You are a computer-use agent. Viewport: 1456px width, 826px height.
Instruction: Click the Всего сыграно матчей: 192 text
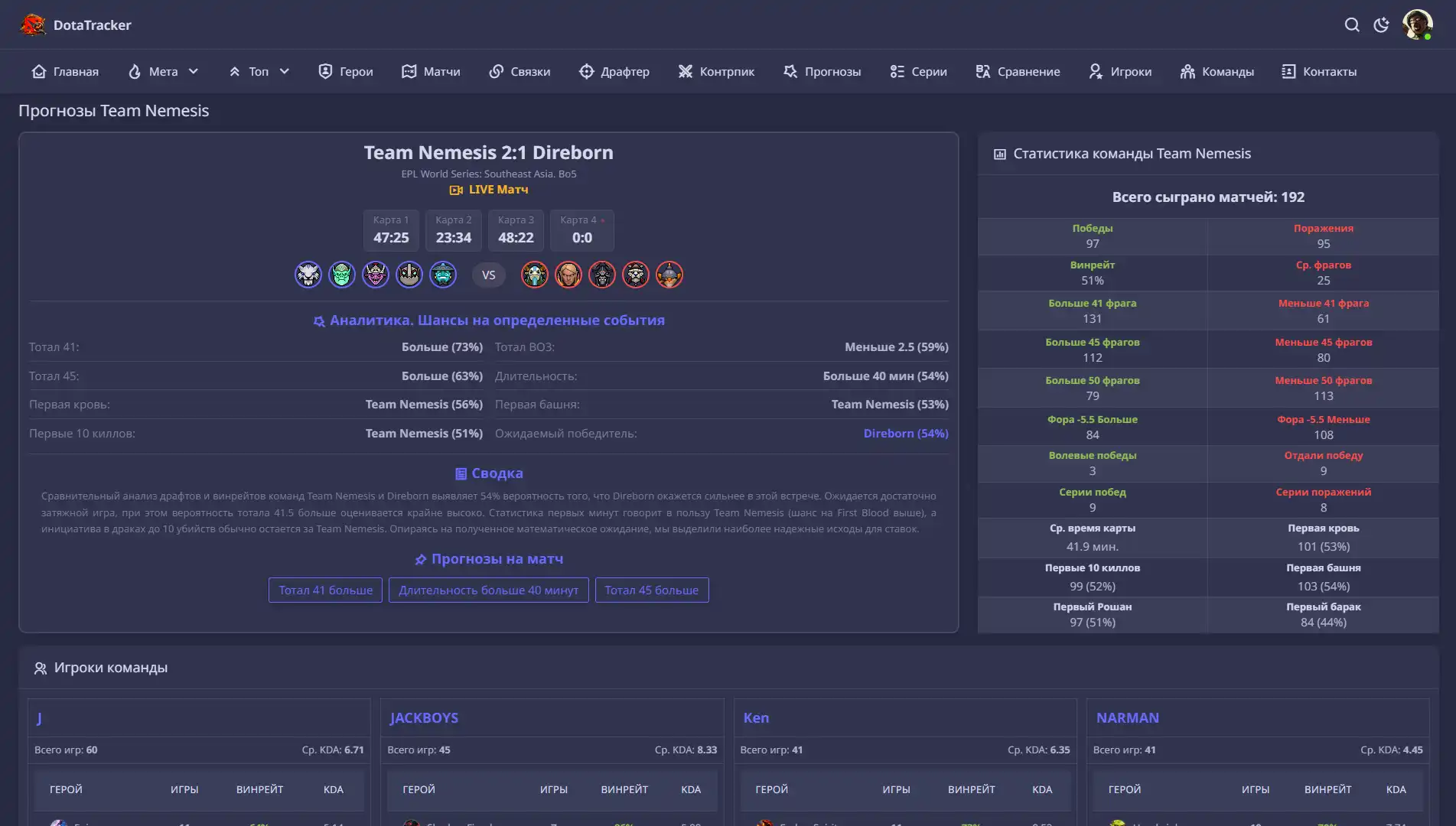pos(1209,197)
